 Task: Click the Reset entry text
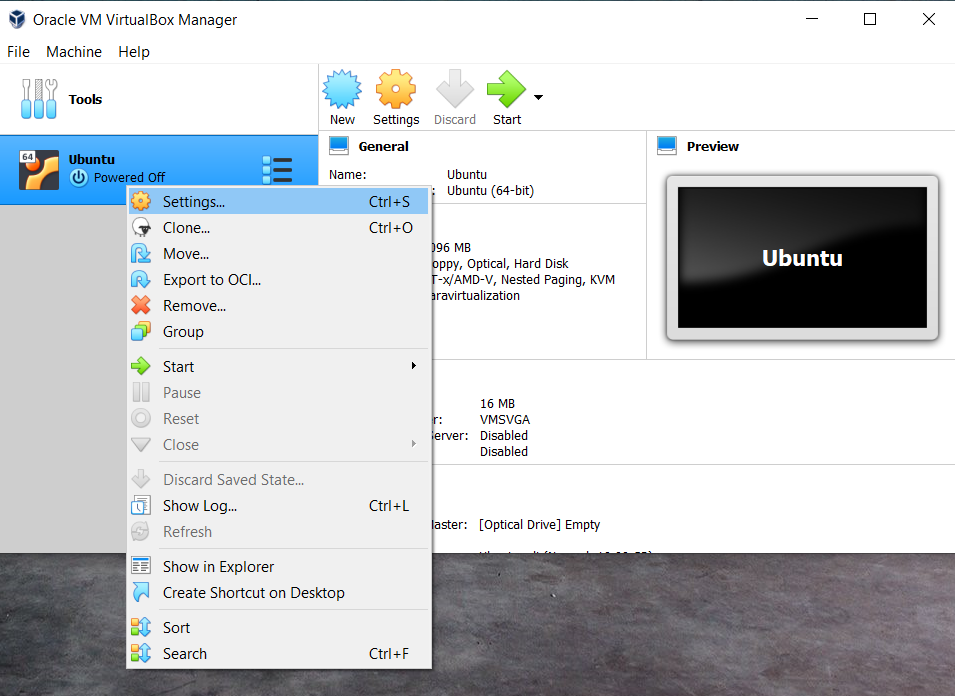[181, 420]
